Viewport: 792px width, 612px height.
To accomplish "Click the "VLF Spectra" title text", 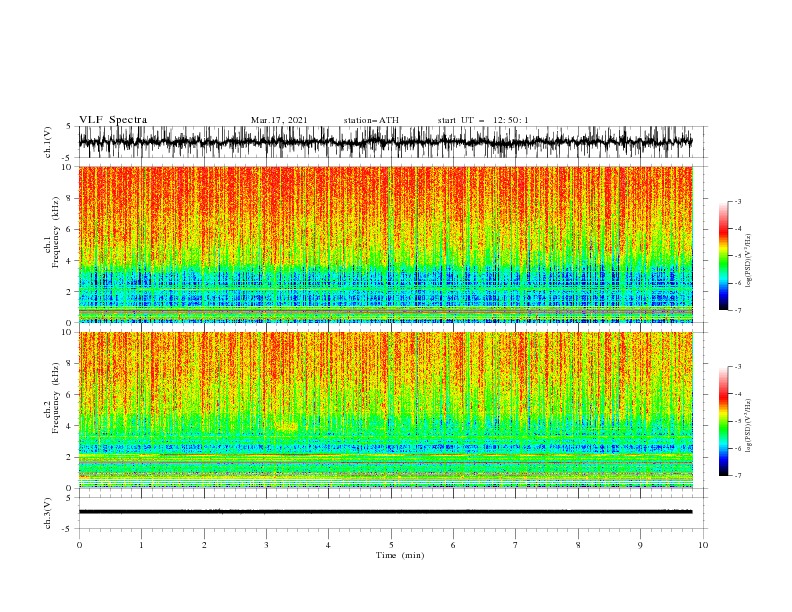I will point(113,120).
